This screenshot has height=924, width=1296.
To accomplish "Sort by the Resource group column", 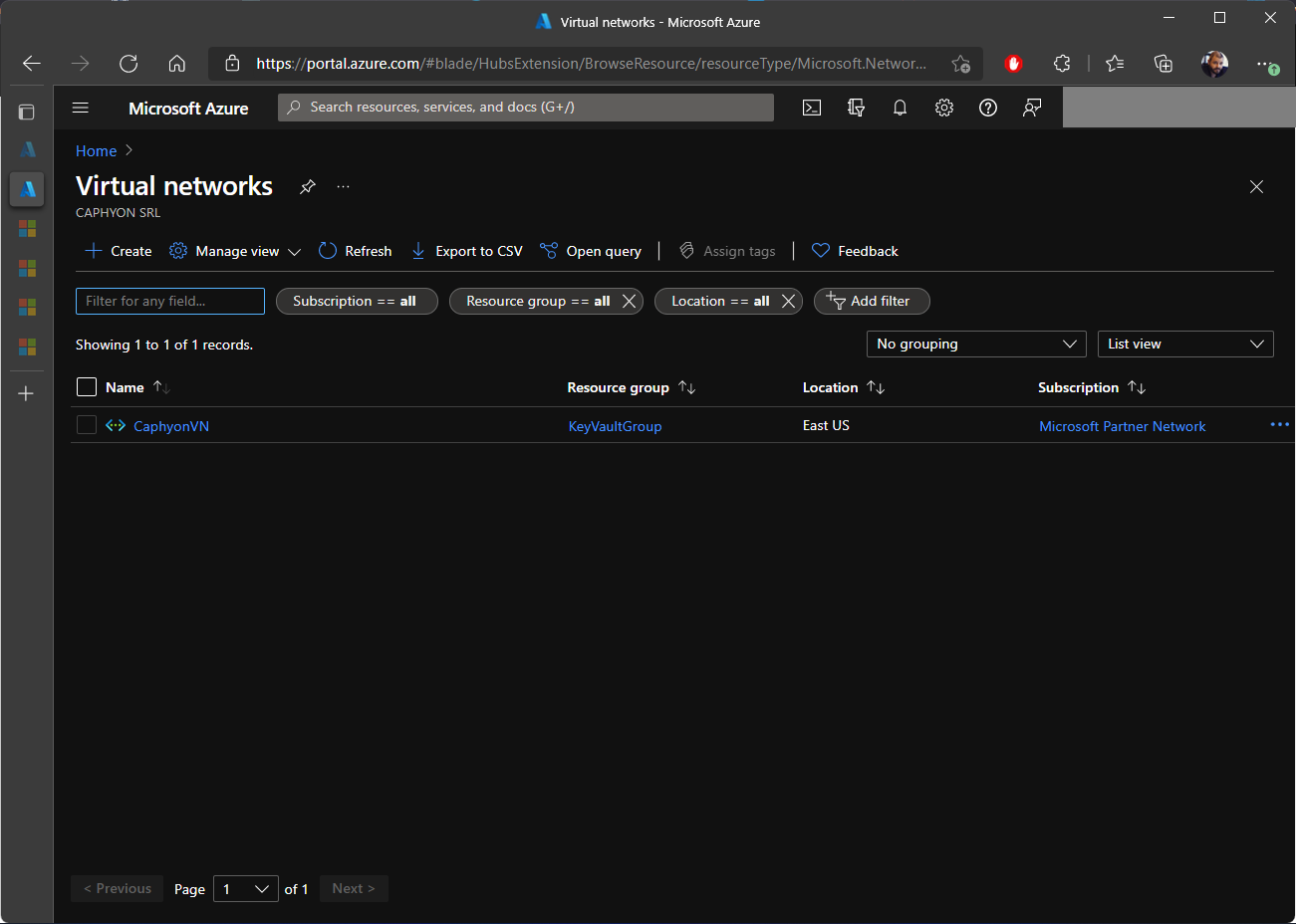I will click(631, 387).
